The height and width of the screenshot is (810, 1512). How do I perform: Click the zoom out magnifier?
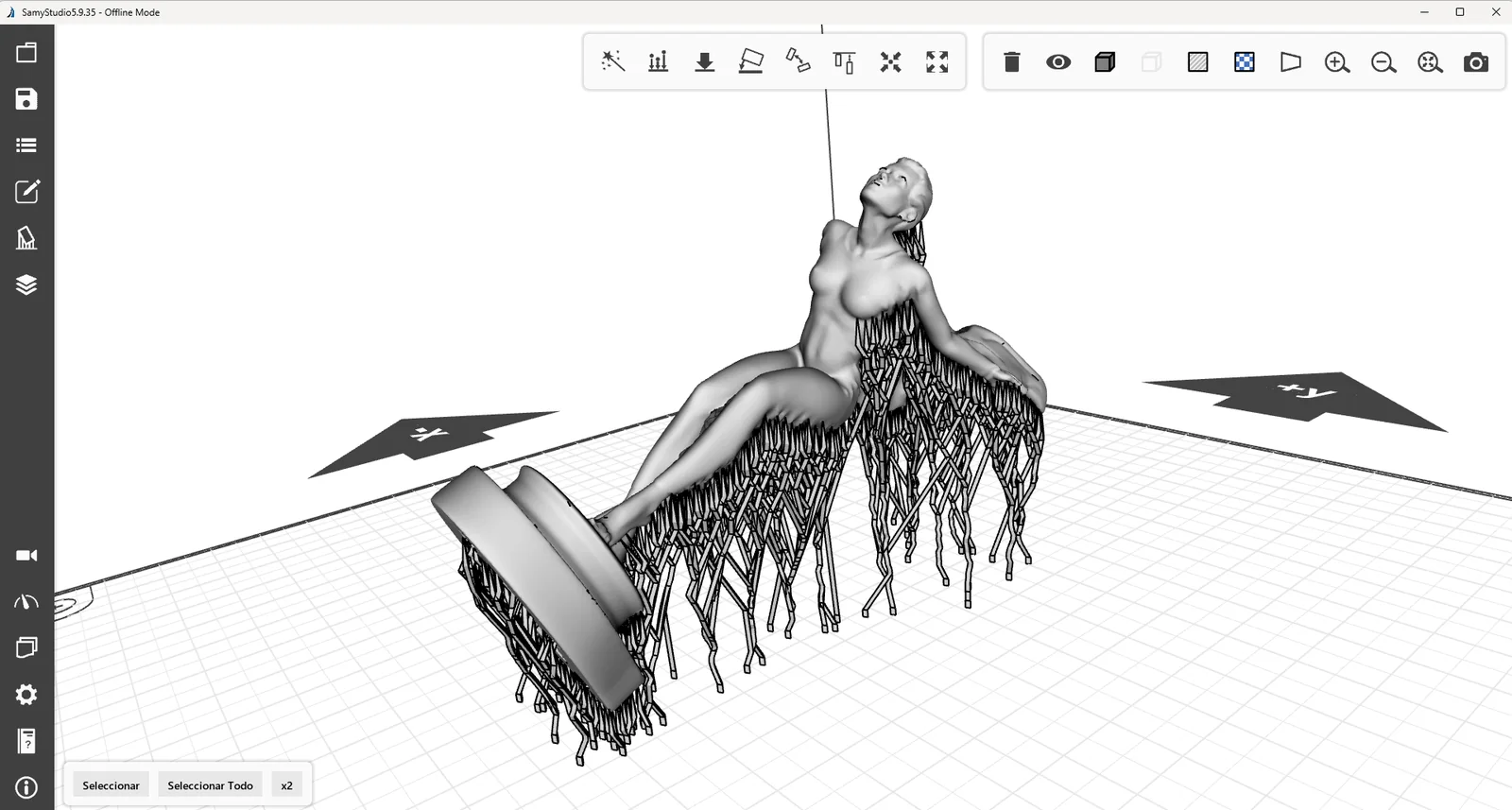tap(1383, 62)
